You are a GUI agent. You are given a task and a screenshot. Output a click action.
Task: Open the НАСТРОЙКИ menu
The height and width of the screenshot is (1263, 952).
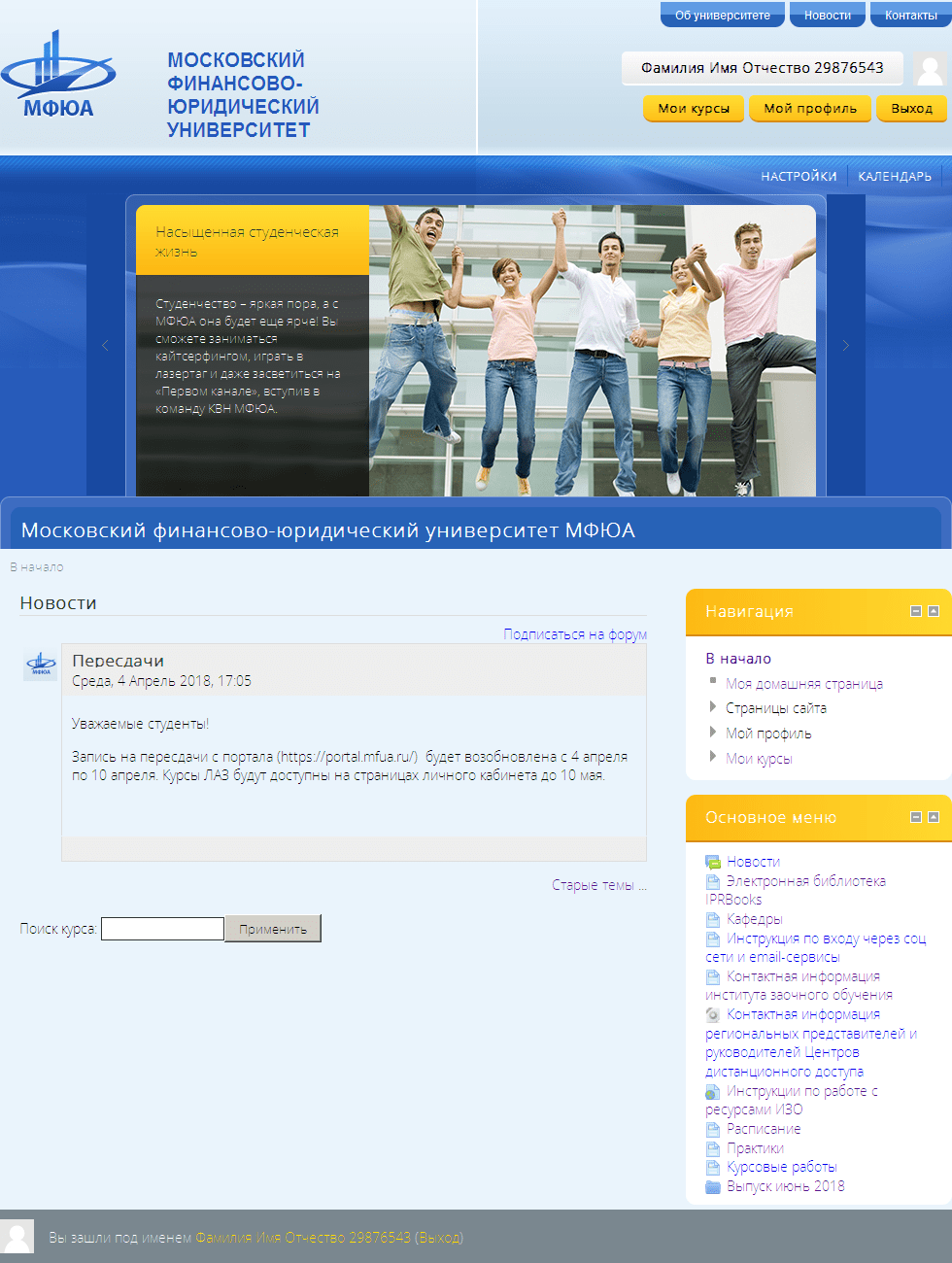799,176
